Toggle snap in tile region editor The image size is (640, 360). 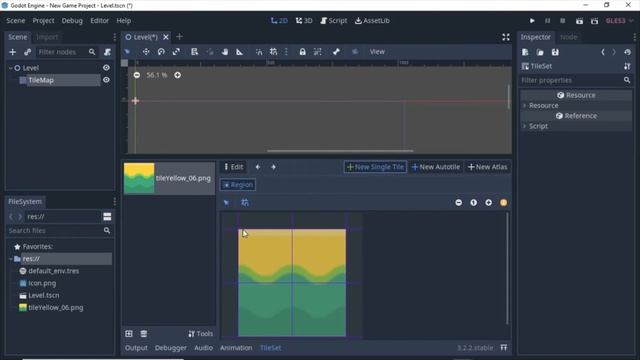[244, 202]
